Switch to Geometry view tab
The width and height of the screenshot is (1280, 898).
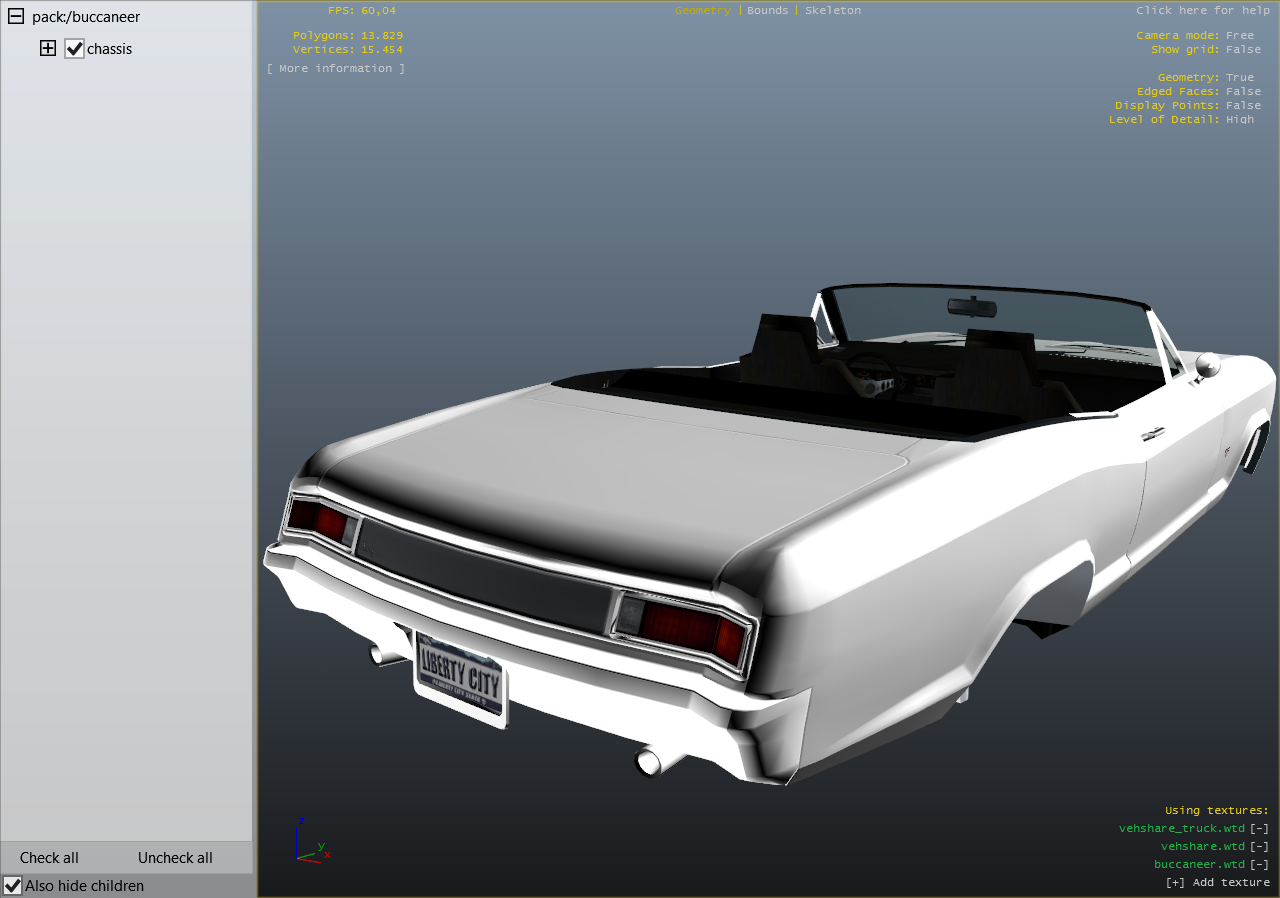click(703, 10)
